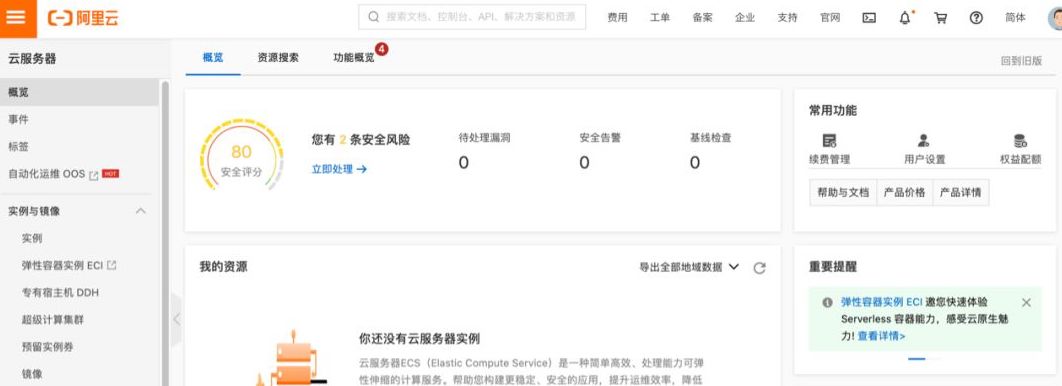The width and height of the screenshot is (1062, 386).
Task: Open the 费用 top menu
Action: pos(617,18)
